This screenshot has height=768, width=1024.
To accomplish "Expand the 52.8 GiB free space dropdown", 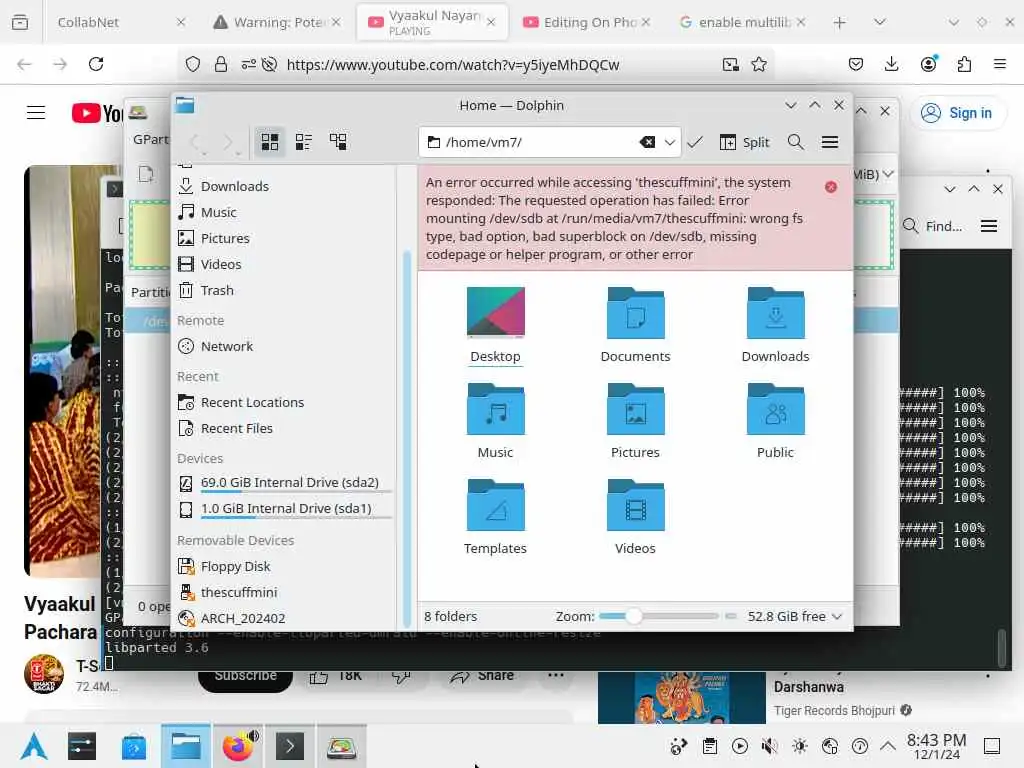I will pos(837,616).
